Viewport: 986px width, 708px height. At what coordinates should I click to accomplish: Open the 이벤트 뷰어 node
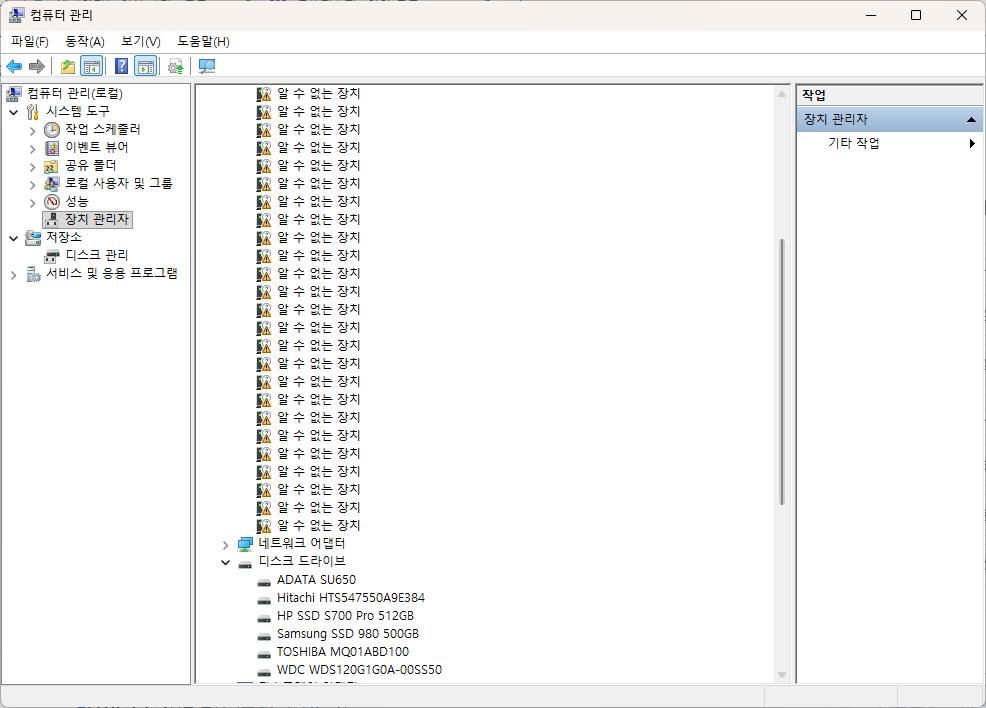tap(97, 147)
